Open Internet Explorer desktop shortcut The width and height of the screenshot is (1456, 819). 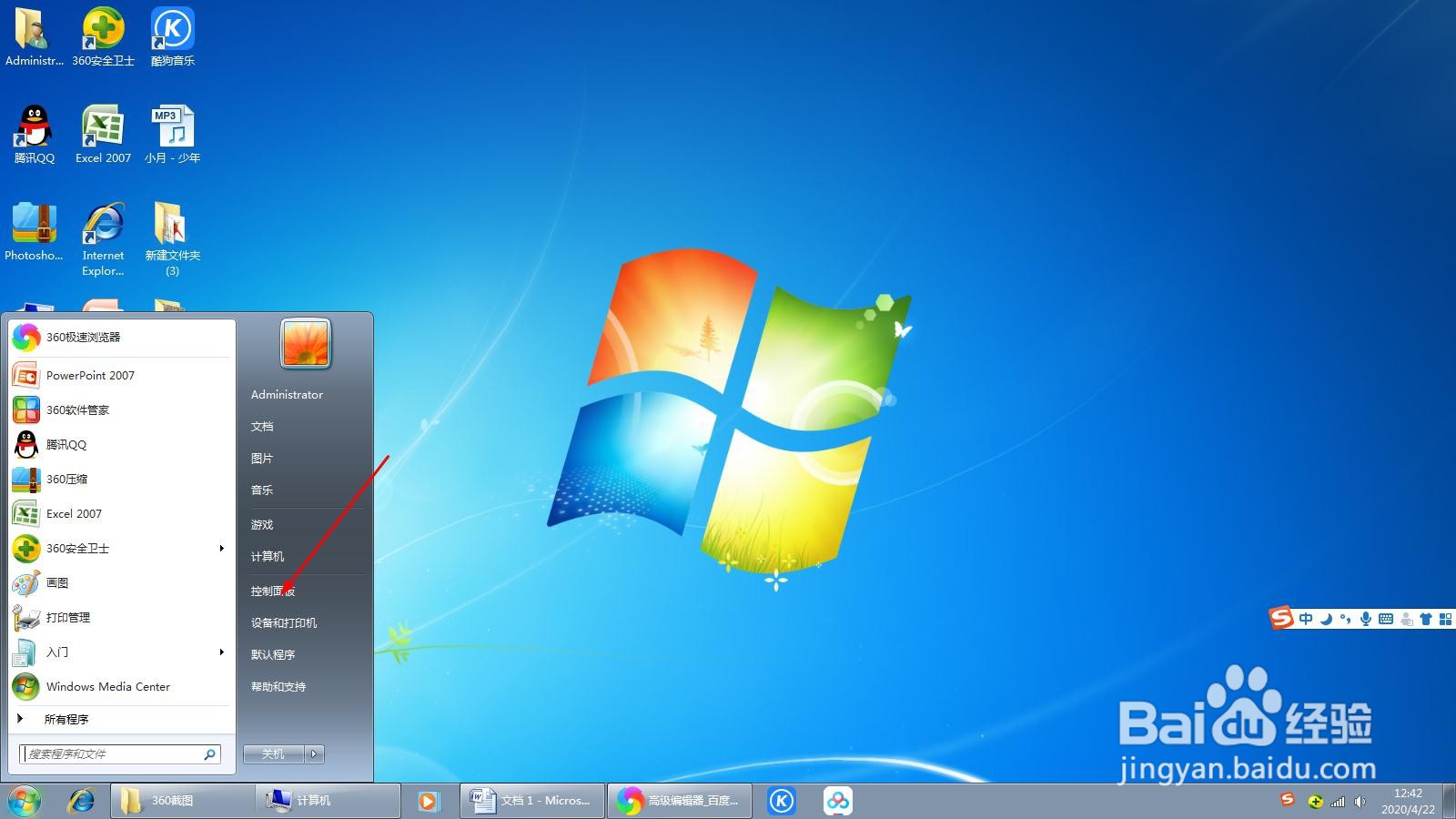coord(104,238)
